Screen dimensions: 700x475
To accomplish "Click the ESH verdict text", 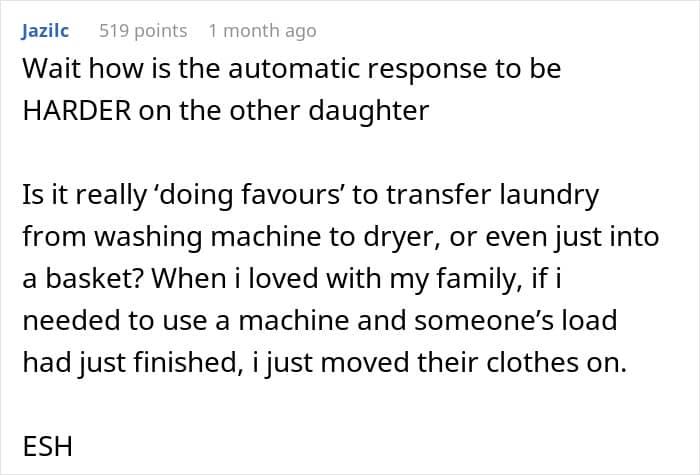I will (x=47, y=447).
